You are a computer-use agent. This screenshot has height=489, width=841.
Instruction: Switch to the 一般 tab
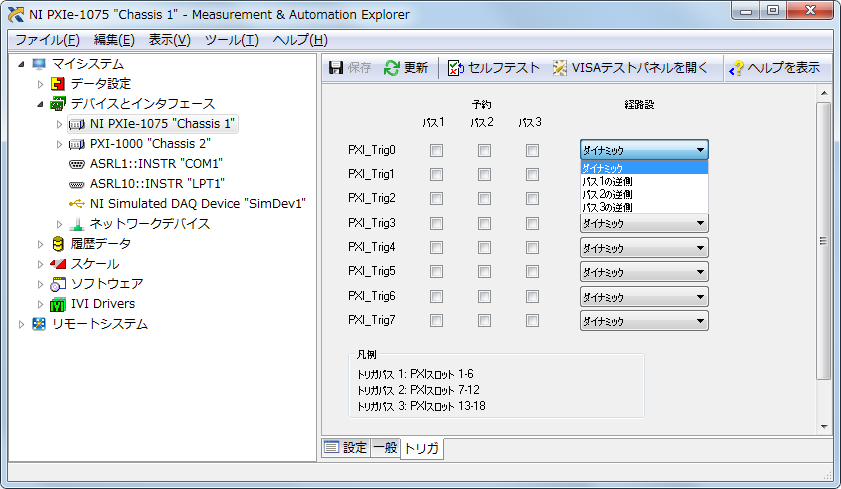[x=385, y=447]
